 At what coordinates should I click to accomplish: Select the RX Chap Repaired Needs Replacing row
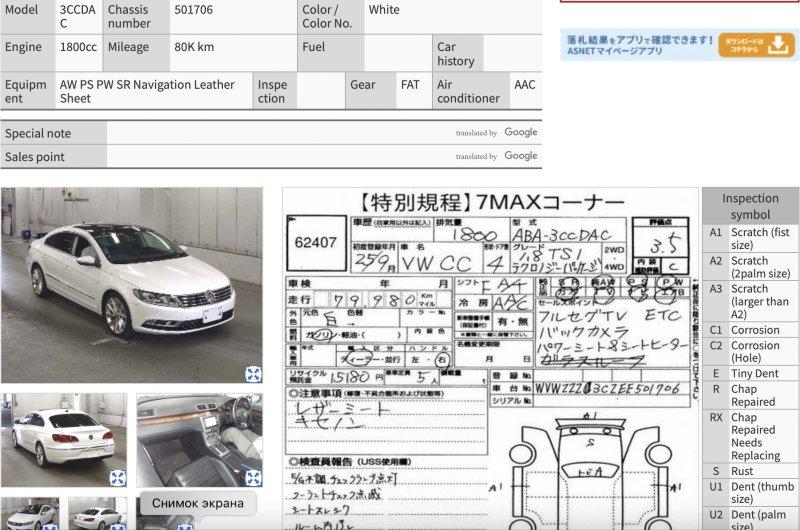pos(750,436)
